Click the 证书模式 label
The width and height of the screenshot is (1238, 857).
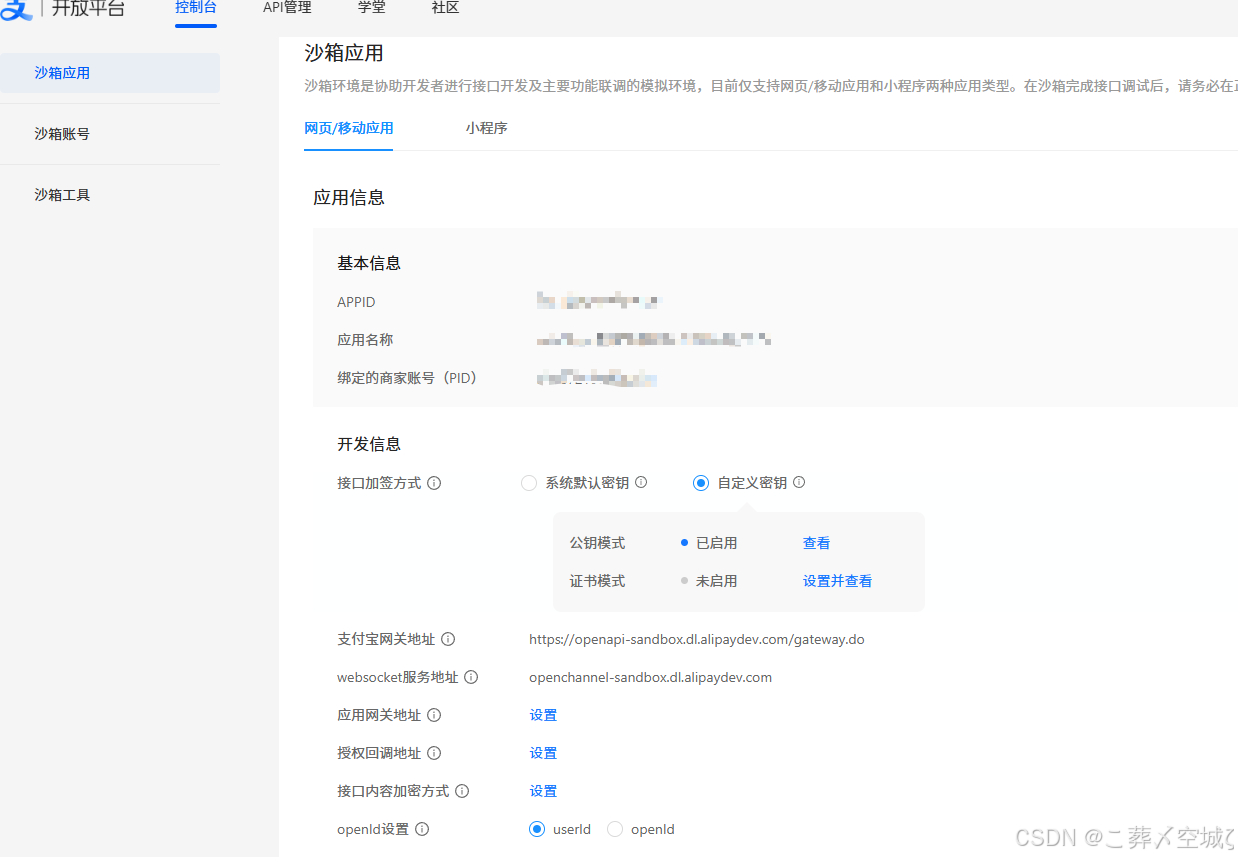click(597, 581)
